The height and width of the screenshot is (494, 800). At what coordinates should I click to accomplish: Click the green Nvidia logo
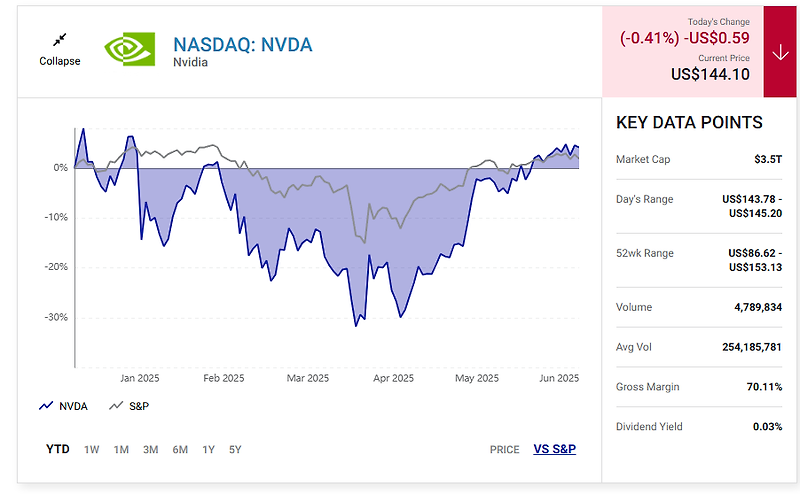(x=130, y=49)
